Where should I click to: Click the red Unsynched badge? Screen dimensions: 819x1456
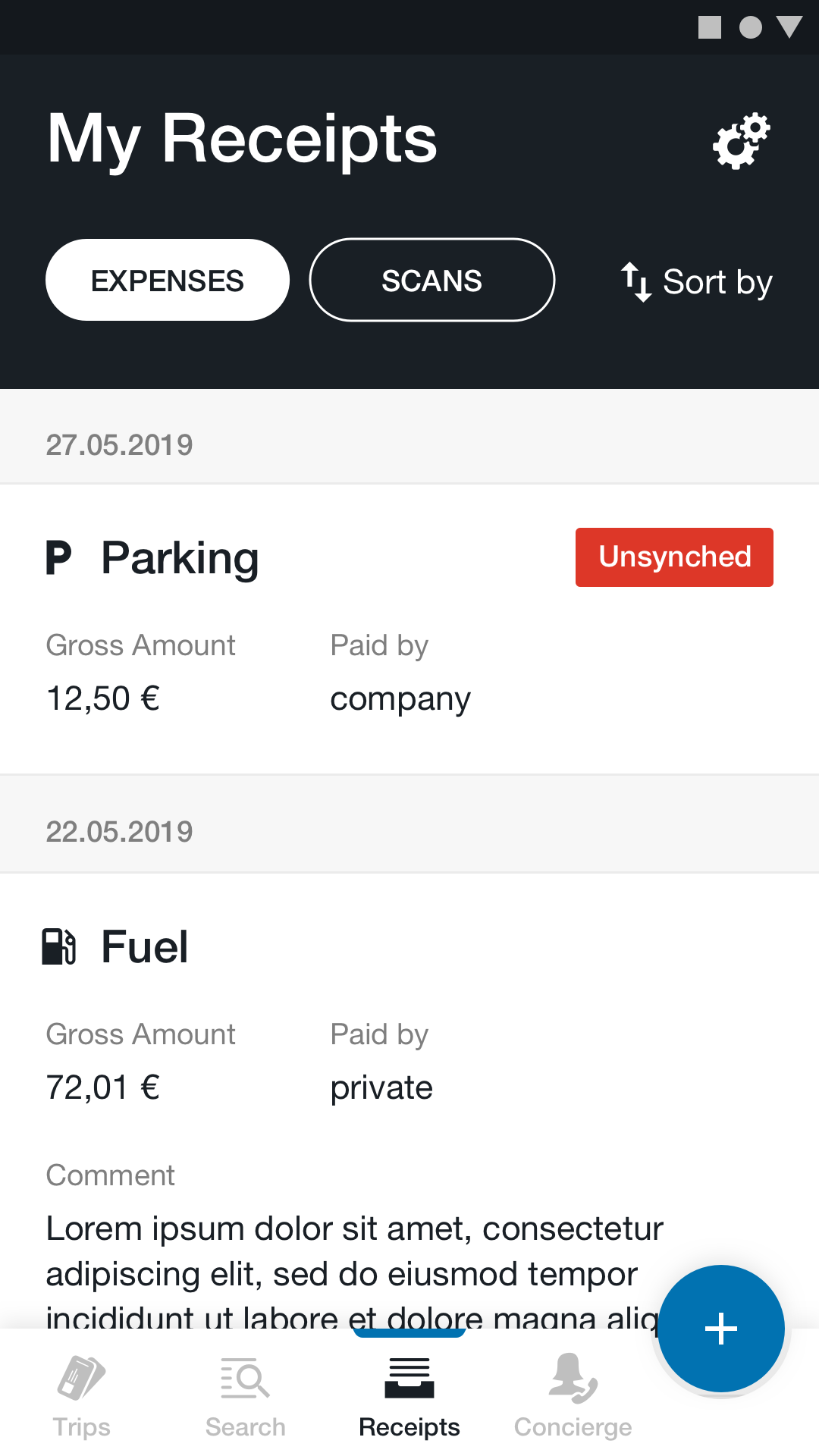(x=674, y=557)
